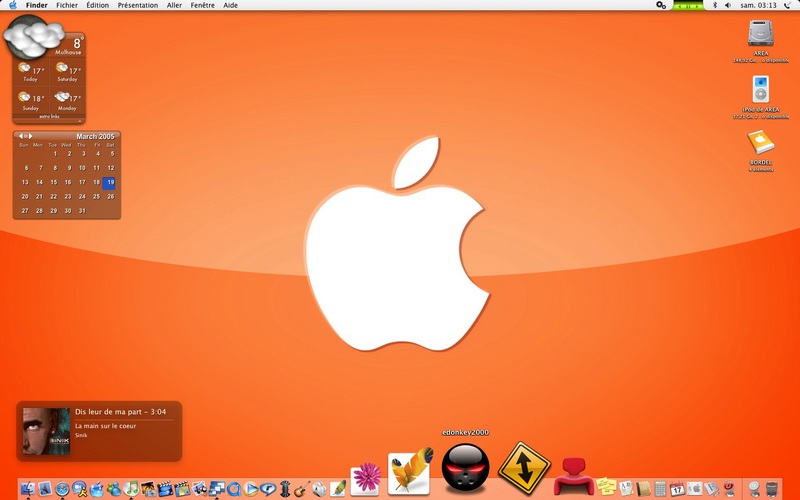Click the phone status menu icon
800x500 pixels.
tap(788, 5)
